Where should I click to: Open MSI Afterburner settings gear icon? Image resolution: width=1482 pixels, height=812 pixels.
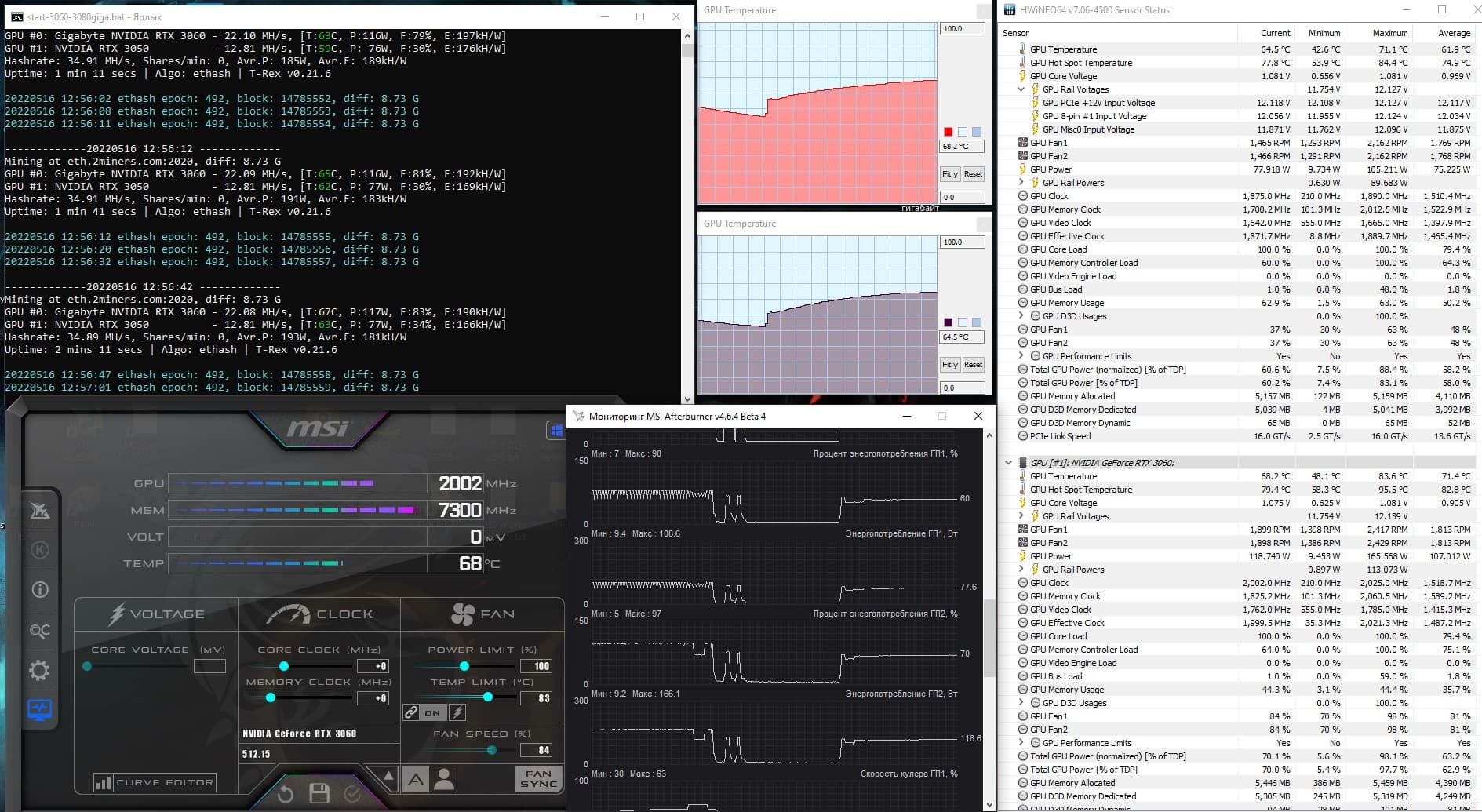pyautogui.click(x=39, y=670)
